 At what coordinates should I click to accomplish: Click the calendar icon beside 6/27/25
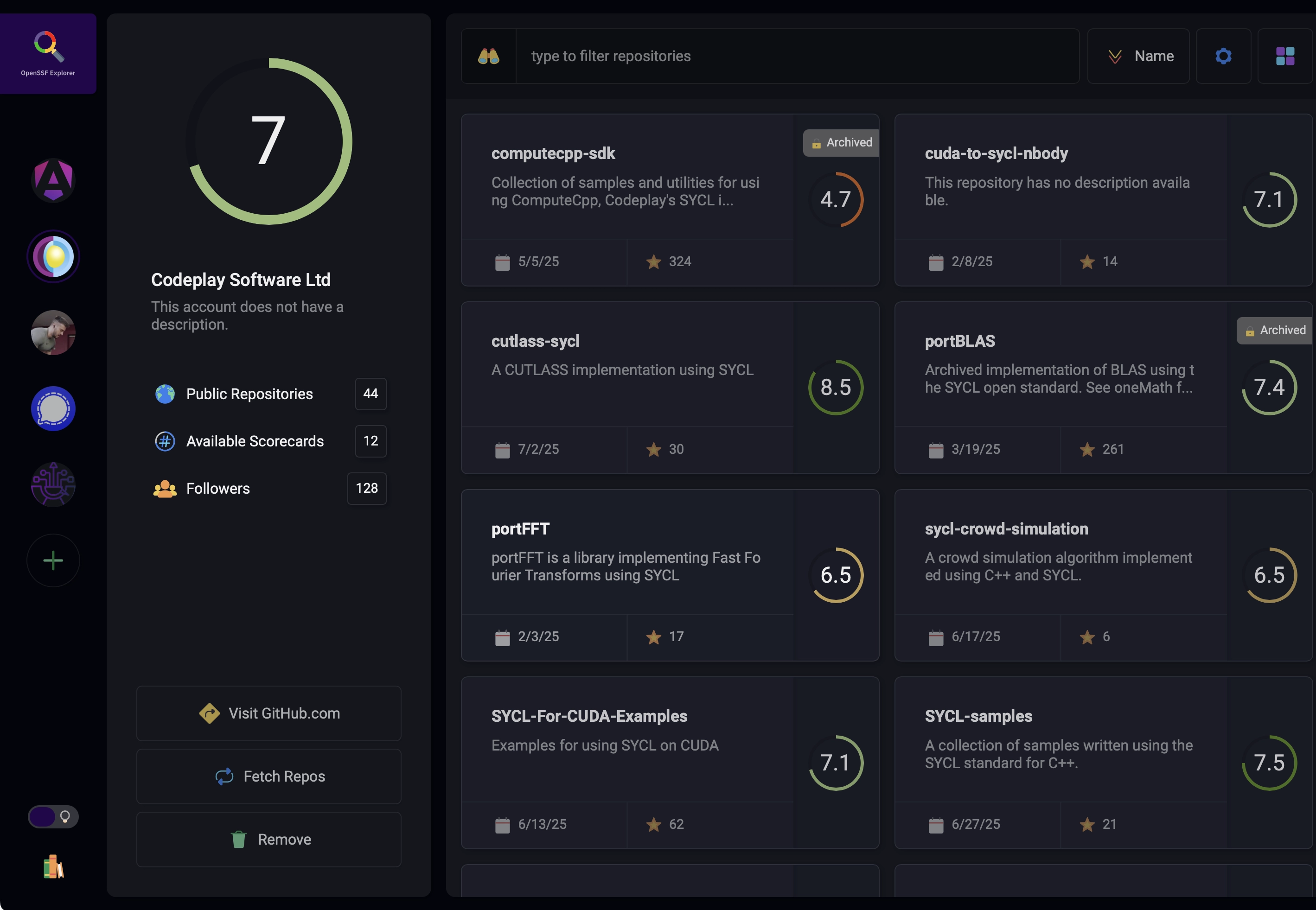936,825
